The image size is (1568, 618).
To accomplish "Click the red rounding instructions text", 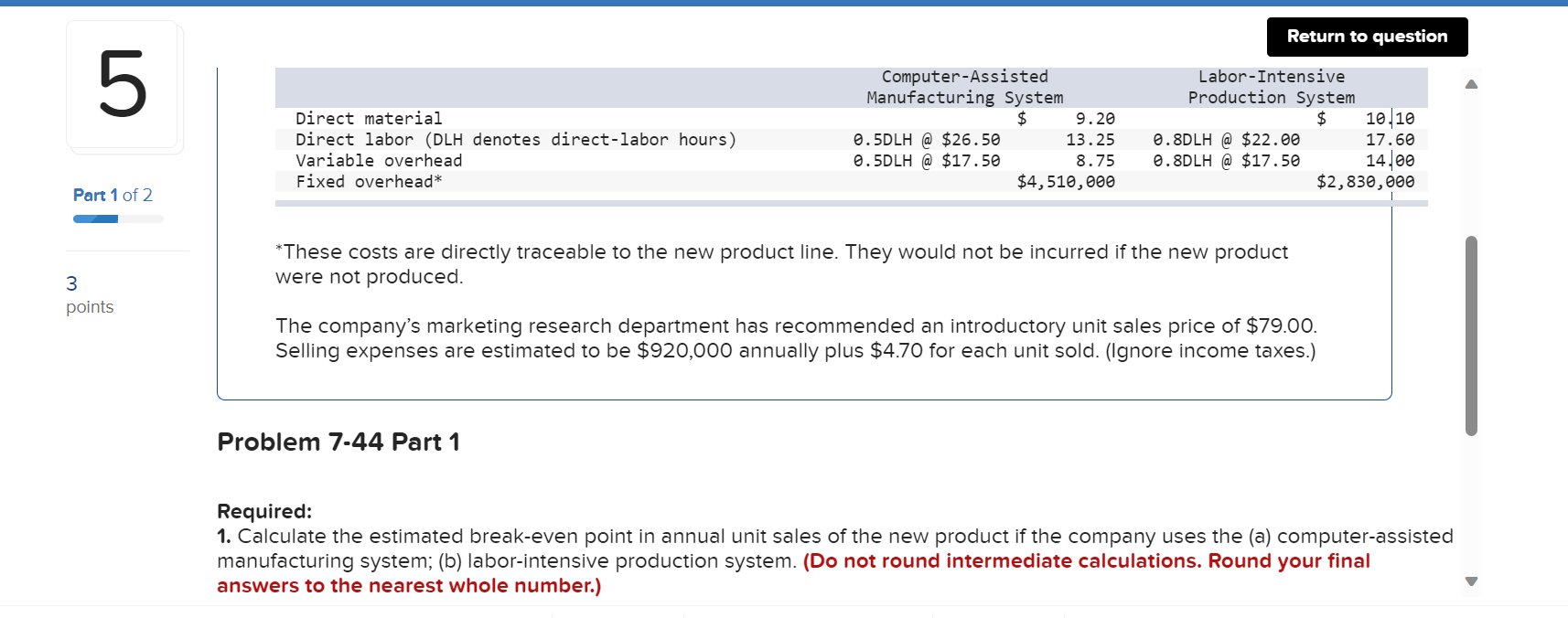I will [x=1085, y=560].
